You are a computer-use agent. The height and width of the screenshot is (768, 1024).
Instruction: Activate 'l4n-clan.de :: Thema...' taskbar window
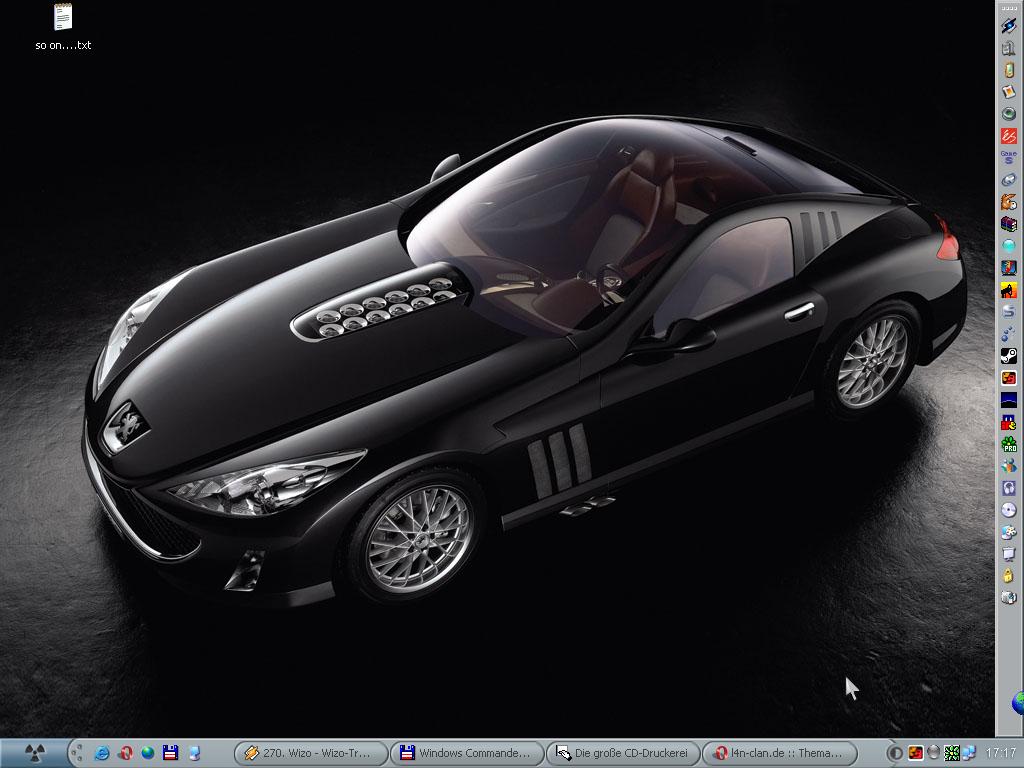coord(779,753)
